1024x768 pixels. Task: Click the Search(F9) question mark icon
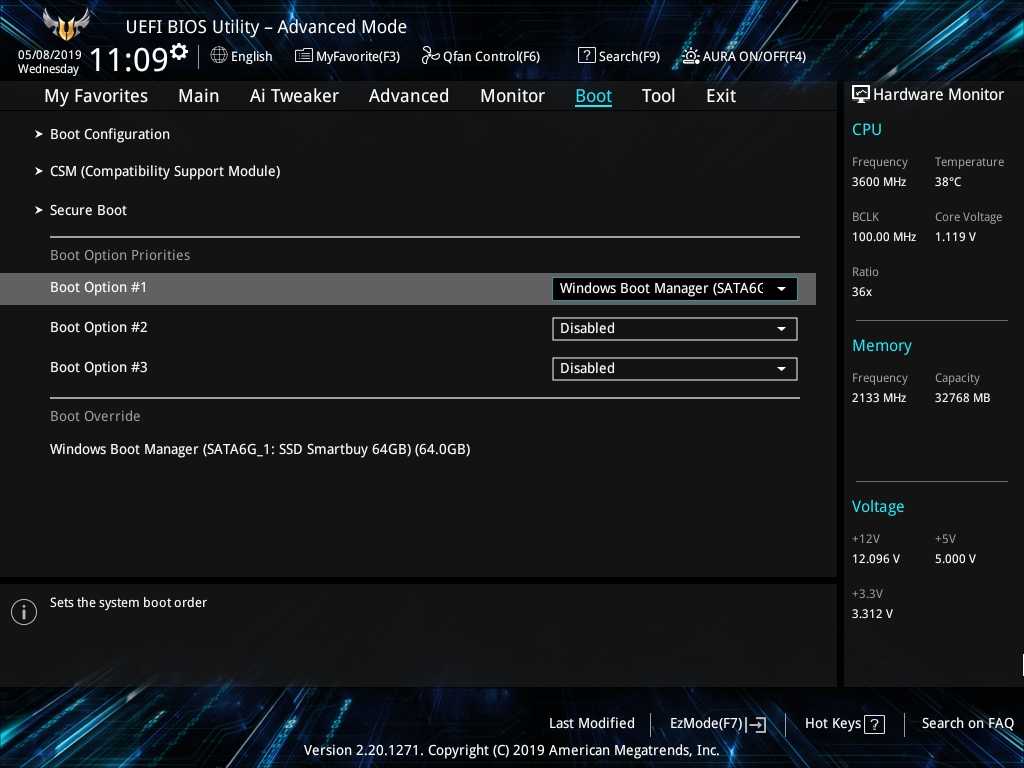click(587, 56)
